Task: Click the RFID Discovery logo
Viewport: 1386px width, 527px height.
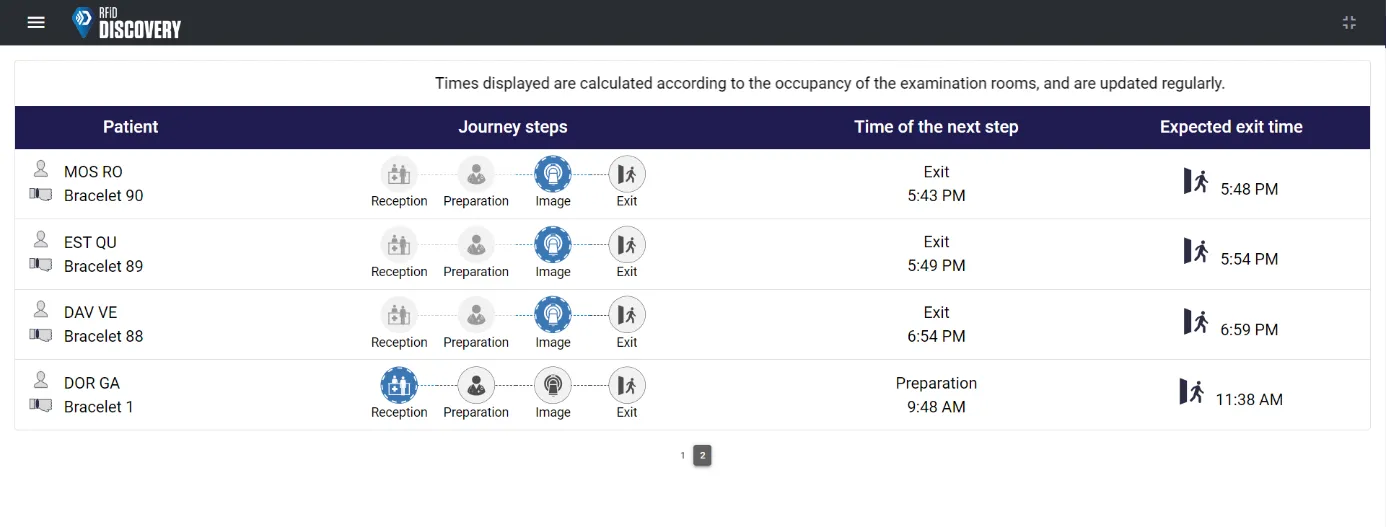Action: pyautogui.click(x=127, y=23)
